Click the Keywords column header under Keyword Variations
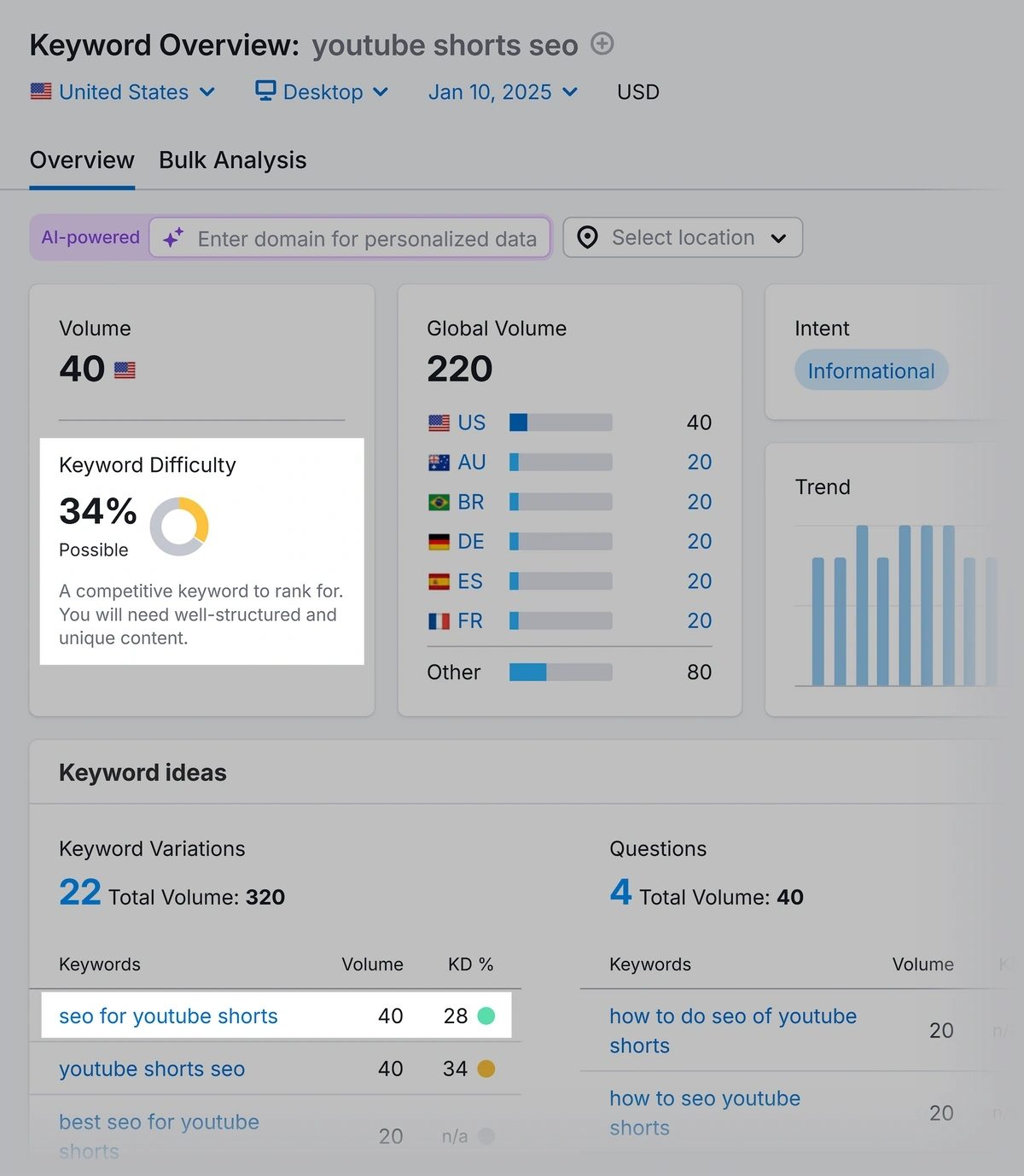This screenshot has height=1176, width=1024. coord(100,964)
